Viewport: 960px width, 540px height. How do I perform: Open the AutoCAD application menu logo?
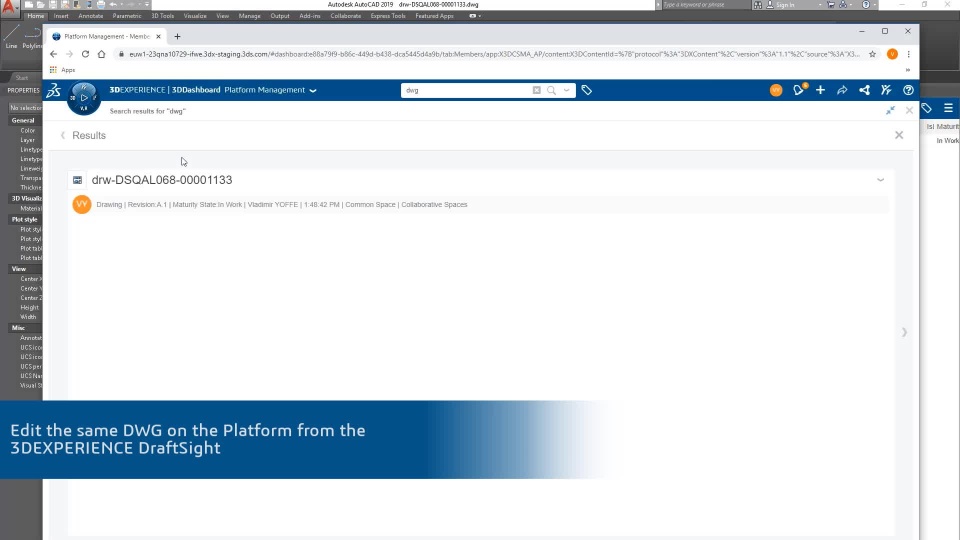(x=9, y=7)
